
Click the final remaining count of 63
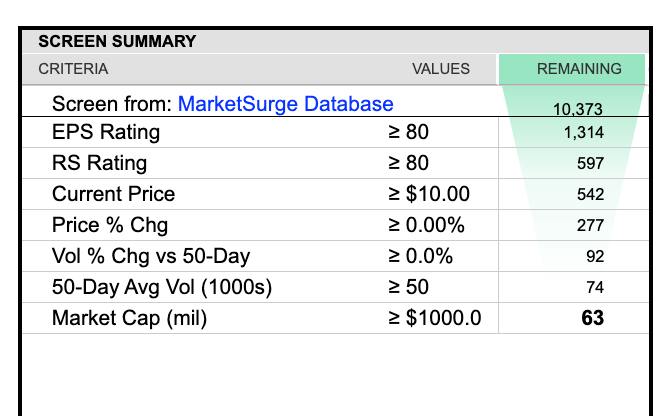click(x=592, y=319)
